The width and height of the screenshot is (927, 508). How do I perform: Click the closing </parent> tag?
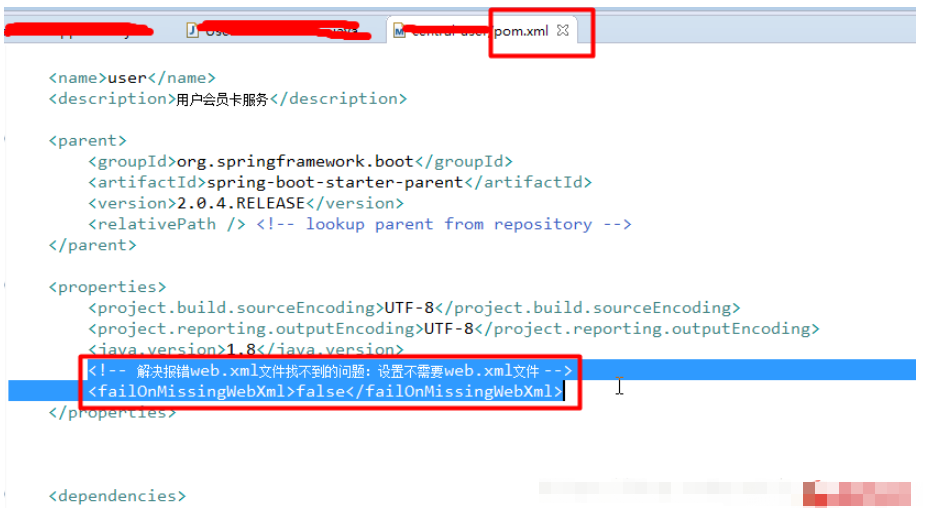pyautogui.click(x=92, y=245)
